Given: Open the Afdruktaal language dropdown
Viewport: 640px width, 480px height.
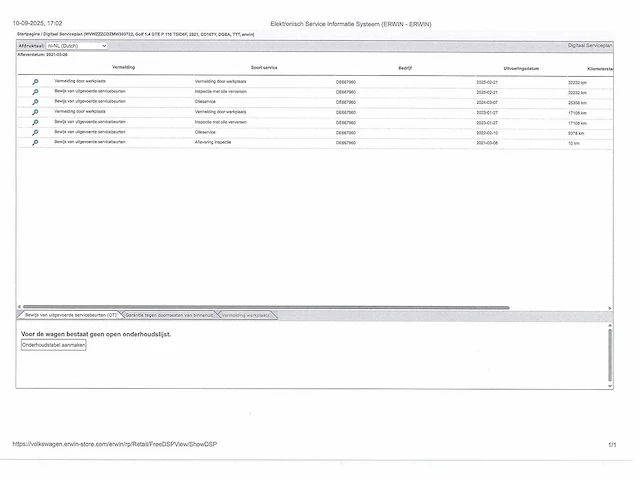Looking at the screenshot, I should click(77, 46).
